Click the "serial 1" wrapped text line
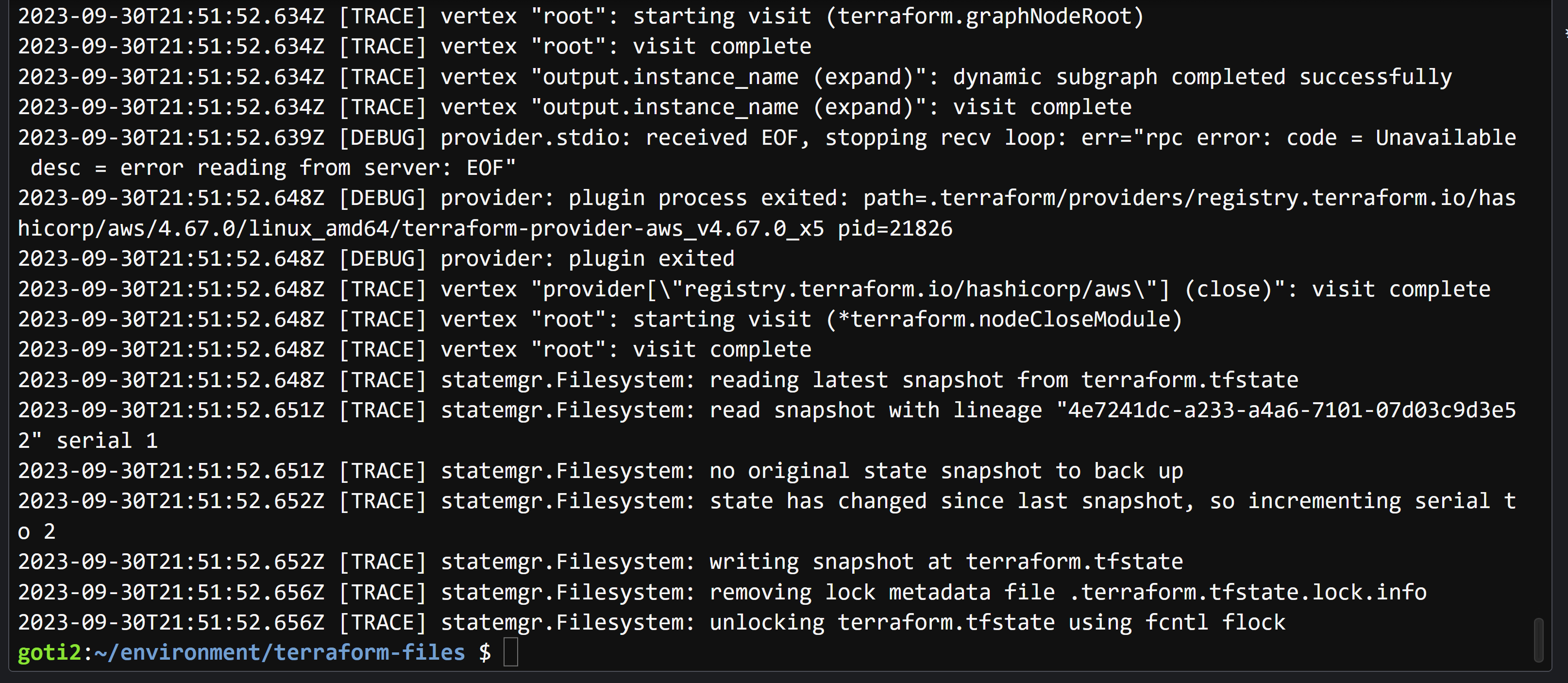This screenshot has width=1568, height=683. click(x=88, y=440)
